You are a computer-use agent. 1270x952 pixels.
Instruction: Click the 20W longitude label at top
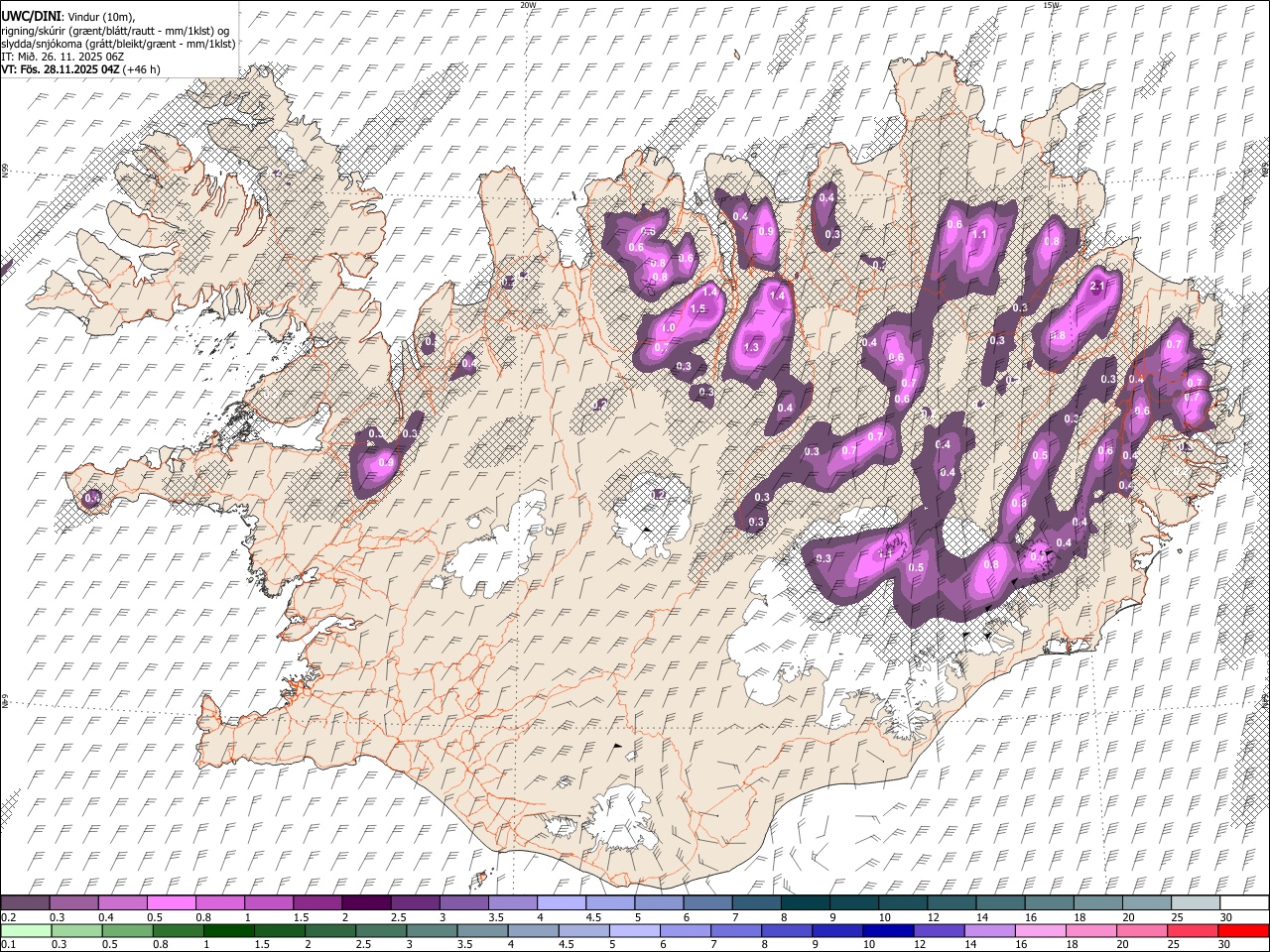point(528,5)
